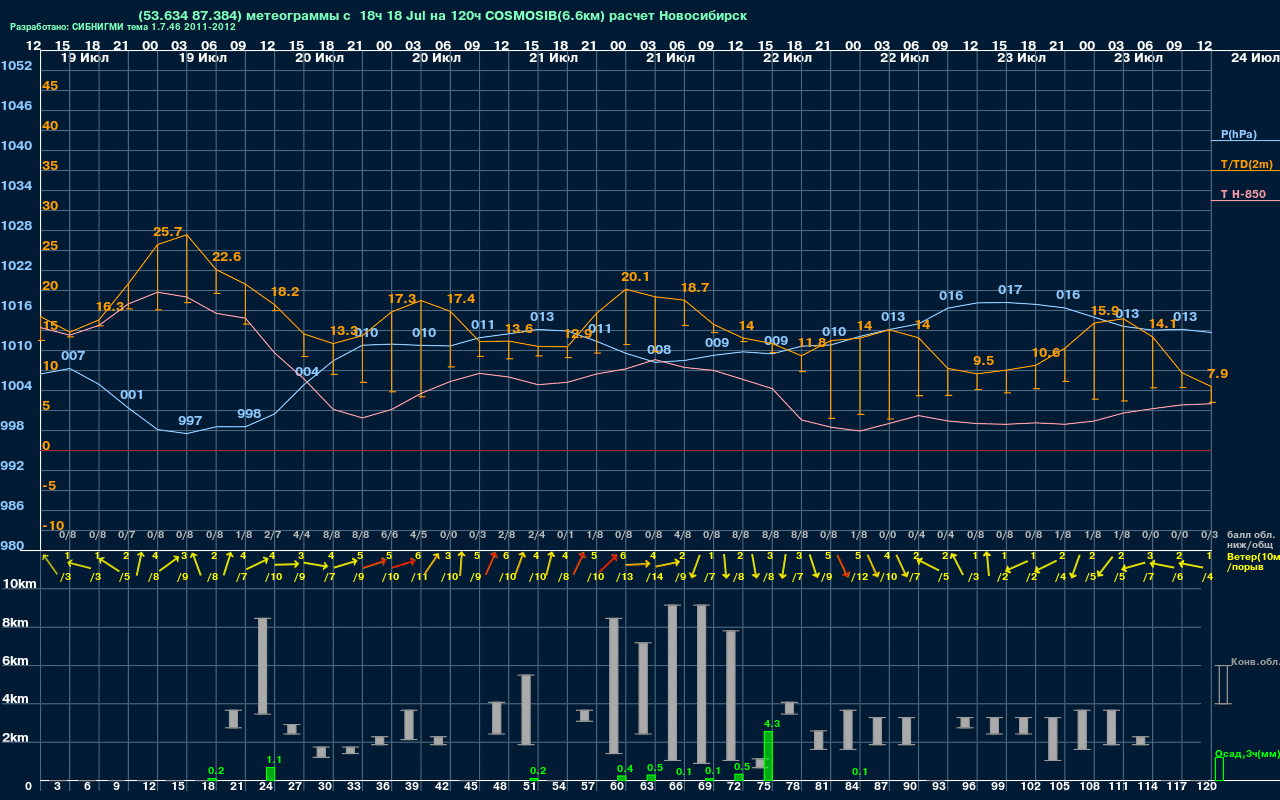Click the 10km height axis label
The height and width of the screenshot is (800, 1280).
(x=21, y=583)
